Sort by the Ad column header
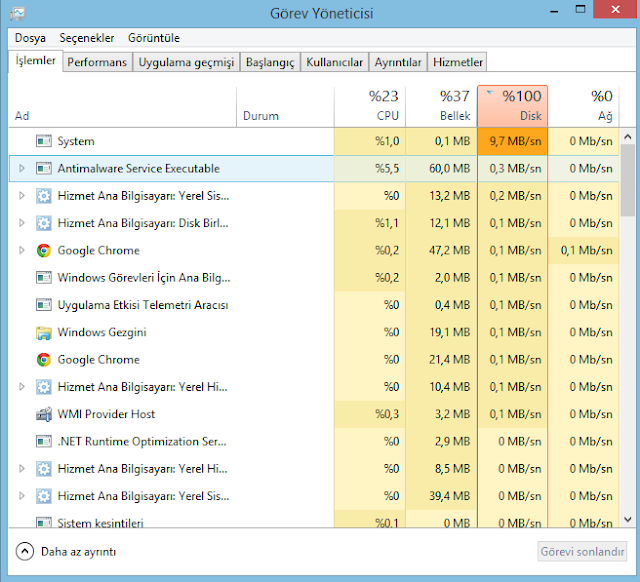Viewport: 640px width, 582px height. click(x=122, y=107)
